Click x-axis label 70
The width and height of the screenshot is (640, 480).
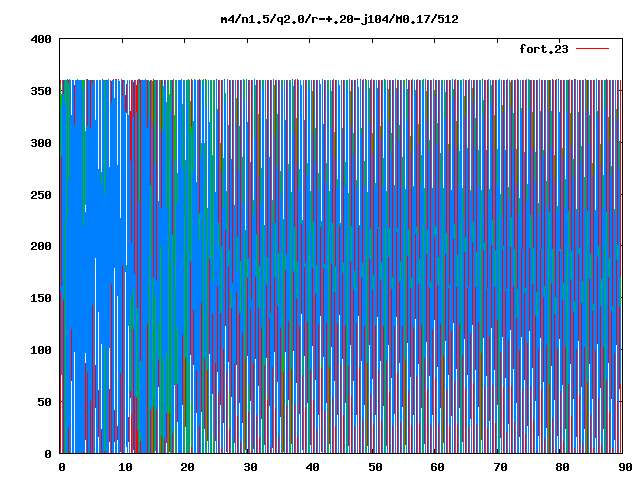click(x=500, y=467)
